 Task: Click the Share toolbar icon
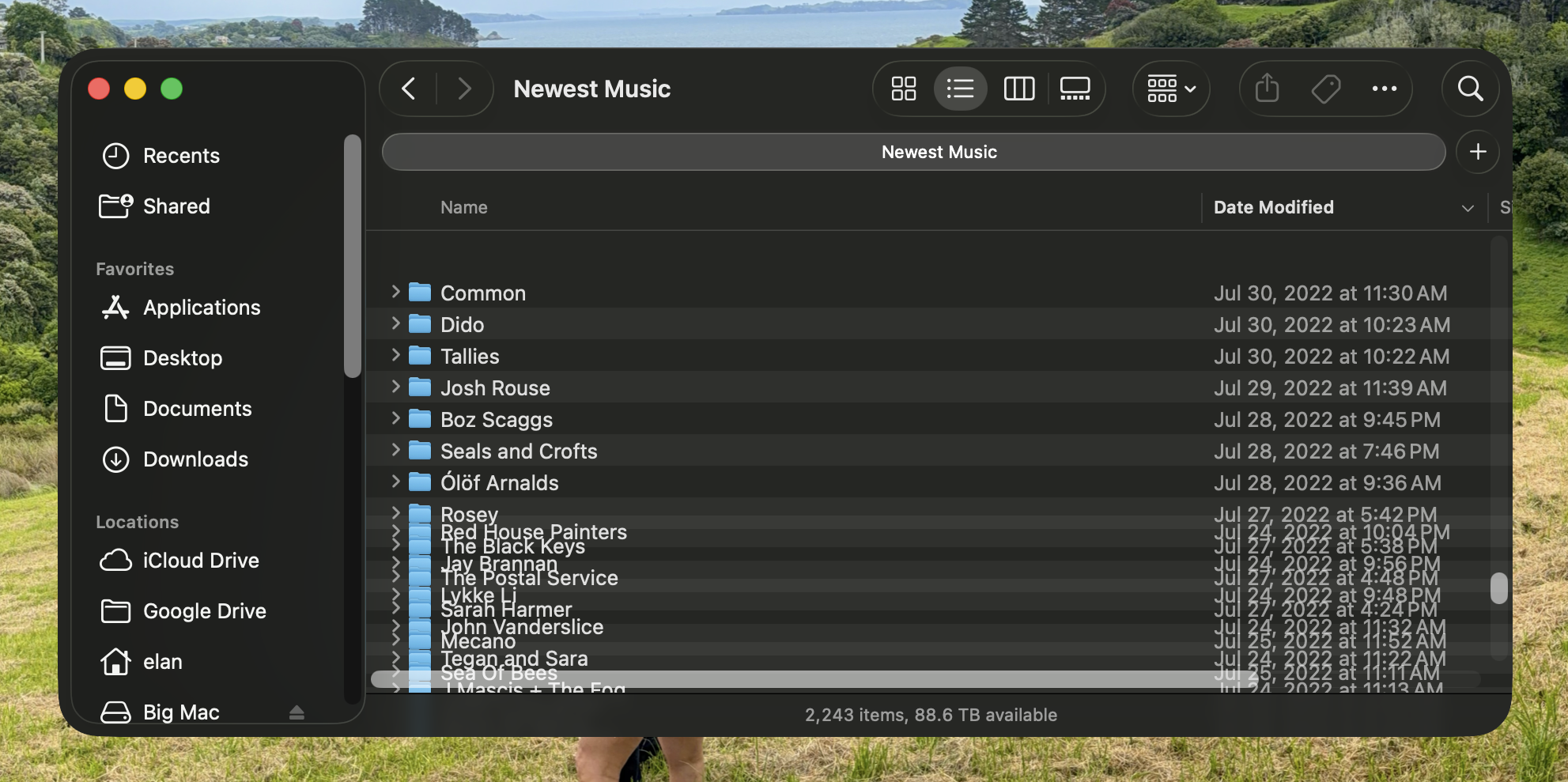click(x=1267, y=89)
